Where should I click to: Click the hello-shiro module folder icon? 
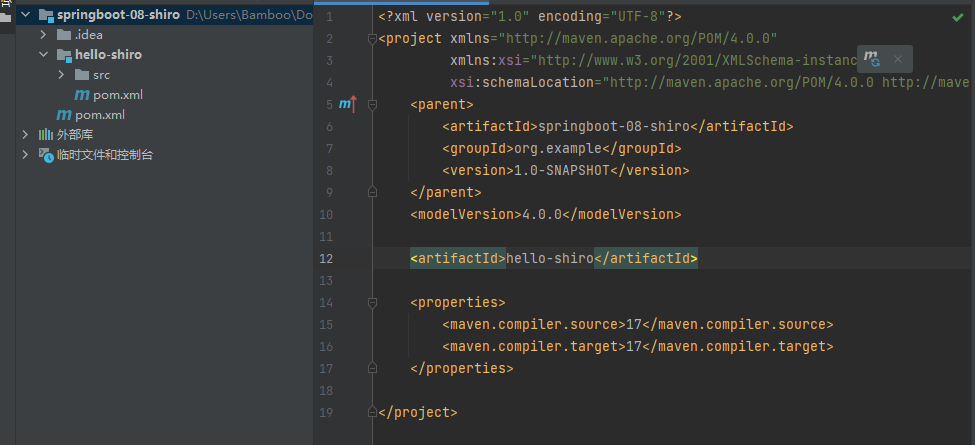click(x=64, y=55)
